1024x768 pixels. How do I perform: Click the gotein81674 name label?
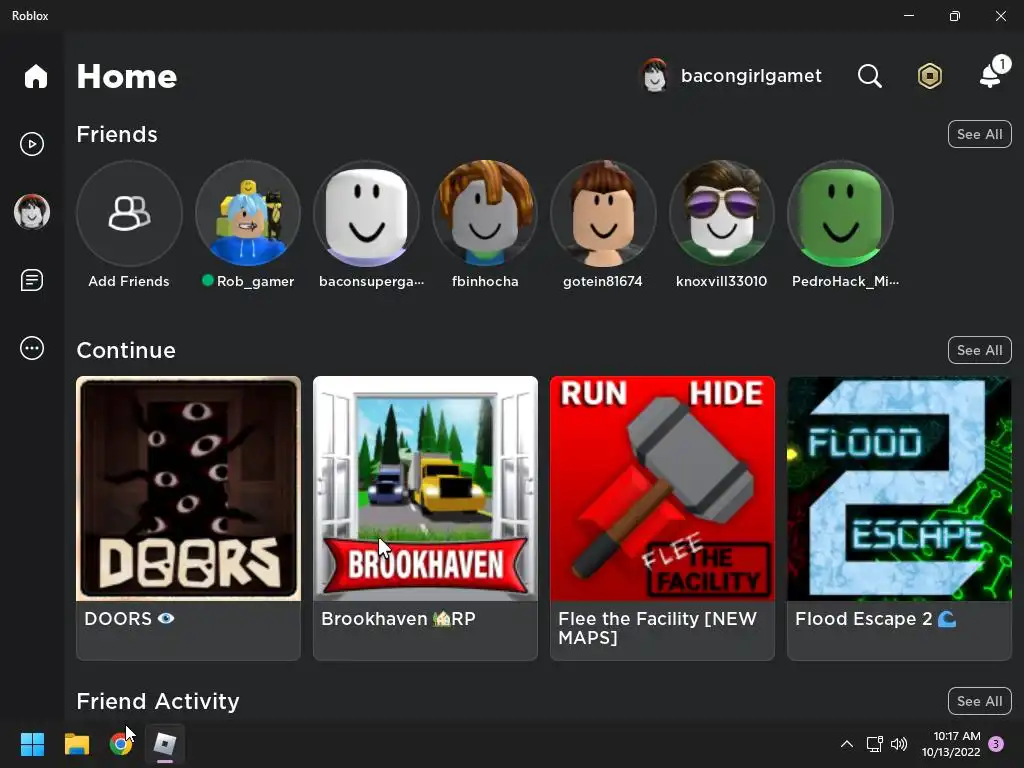coord(603,281)
